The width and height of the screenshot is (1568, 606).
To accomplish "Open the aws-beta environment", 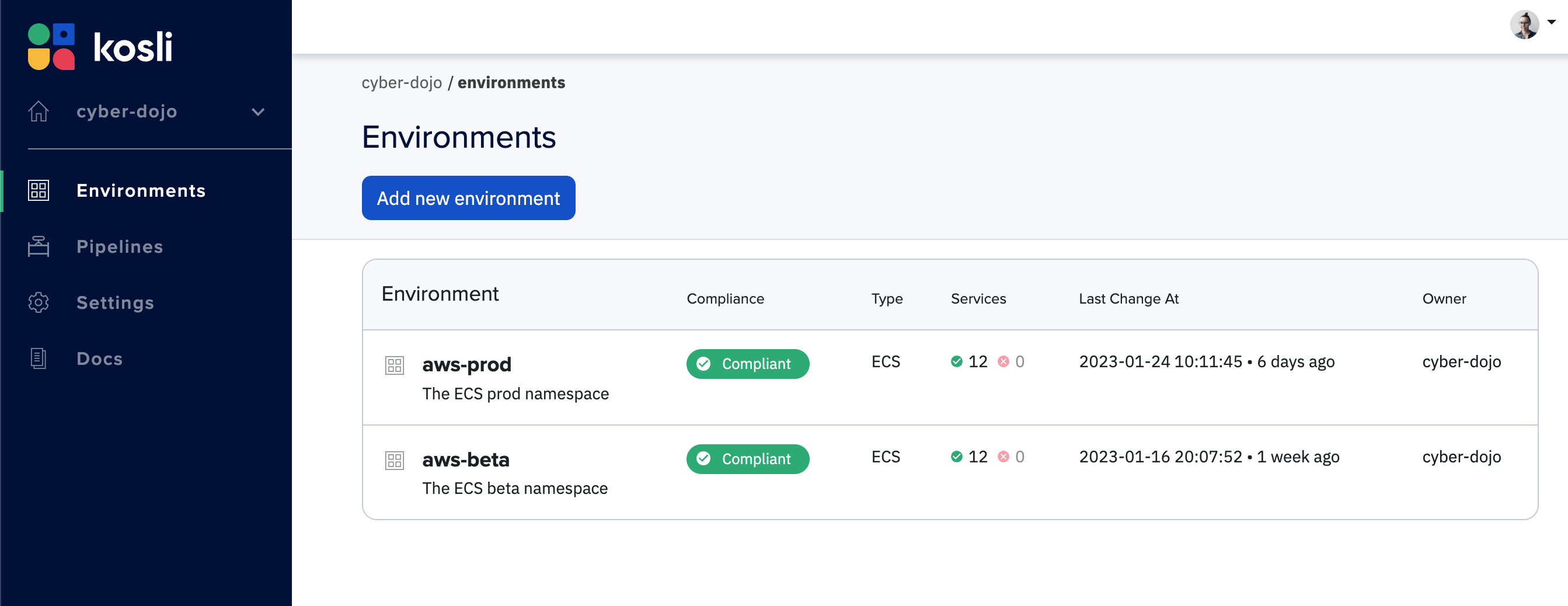I will tap(465, 460).
